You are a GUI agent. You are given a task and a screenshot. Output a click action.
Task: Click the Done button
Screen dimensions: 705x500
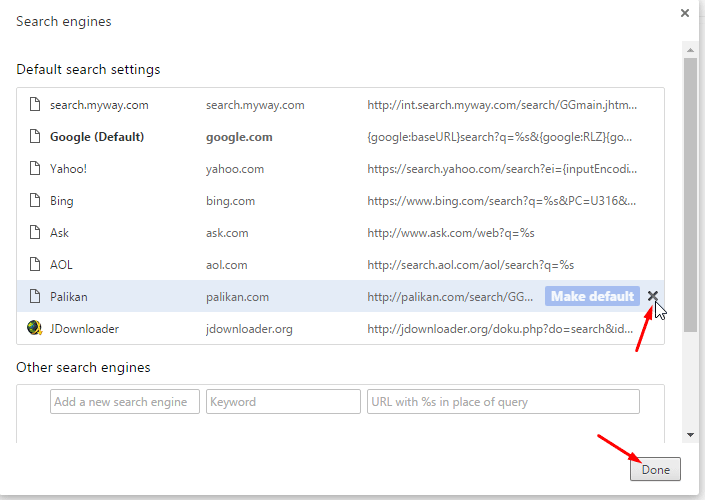(655, 469)
